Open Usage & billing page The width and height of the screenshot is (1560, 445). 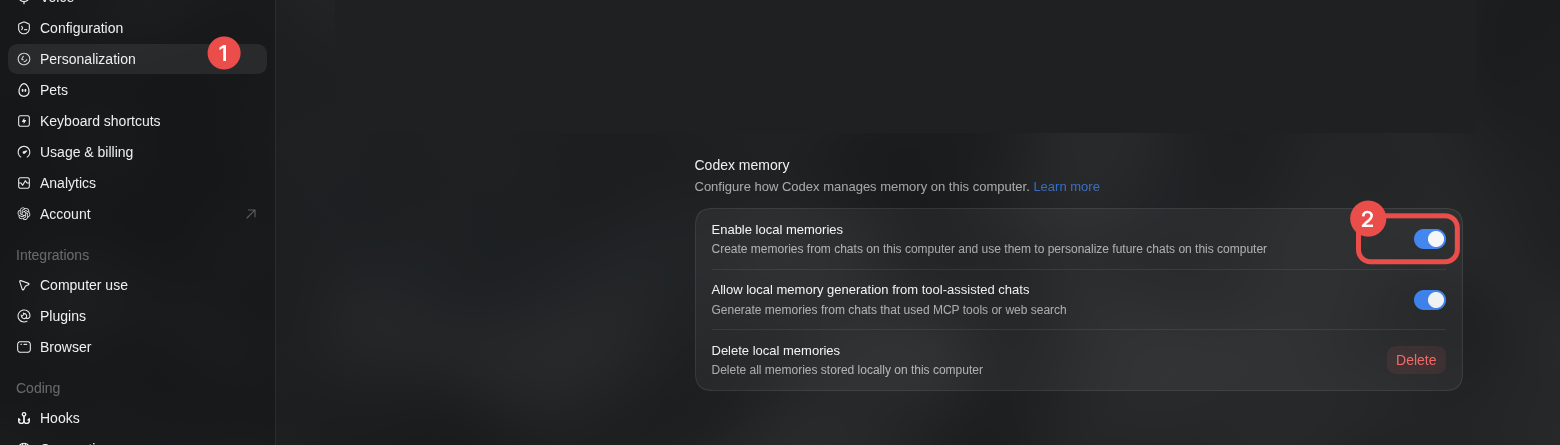tap(137, 152)
